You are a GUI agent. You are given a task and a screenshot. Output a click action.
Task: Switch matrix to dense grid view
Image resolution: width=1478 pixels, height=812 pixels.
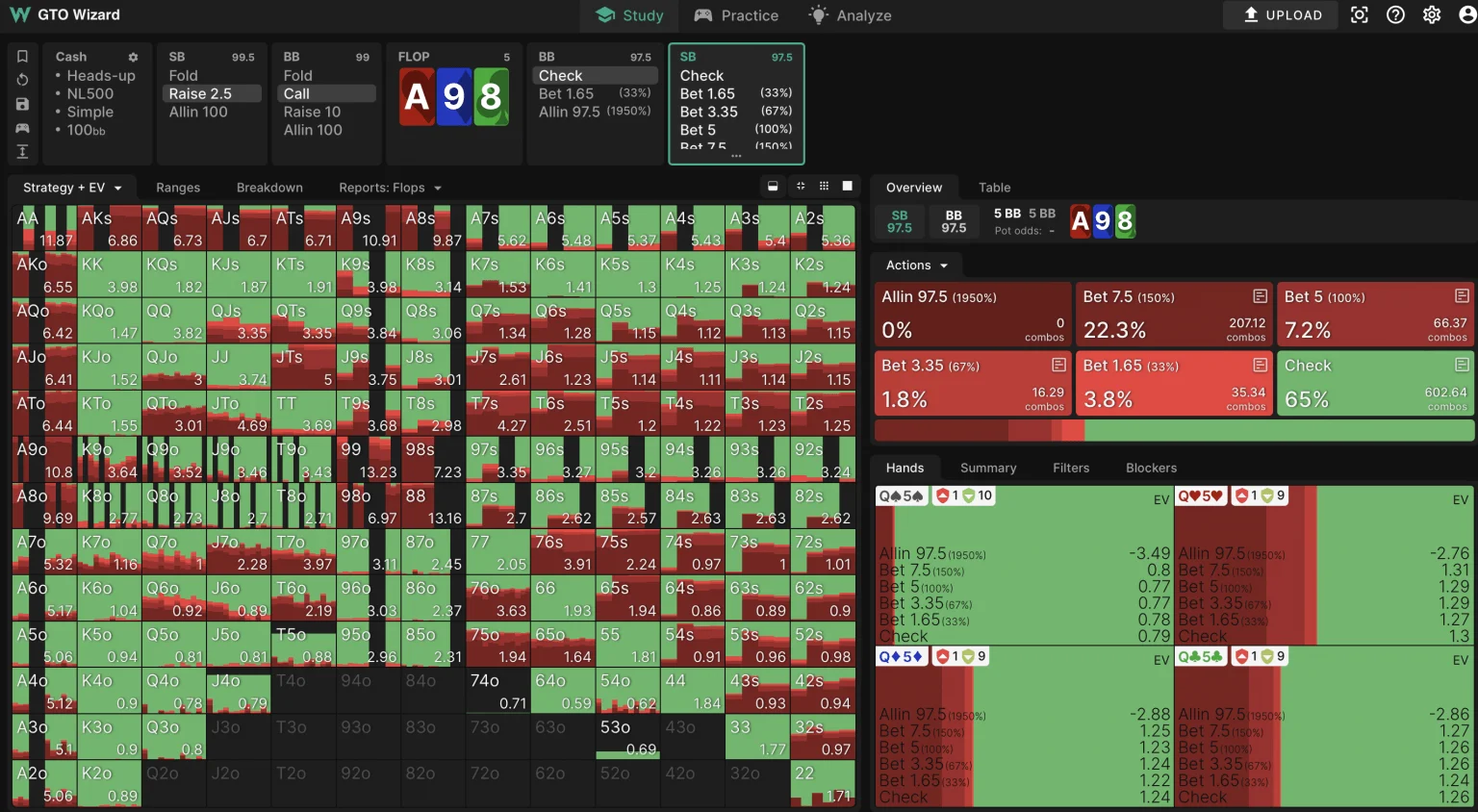pos(824,187)
